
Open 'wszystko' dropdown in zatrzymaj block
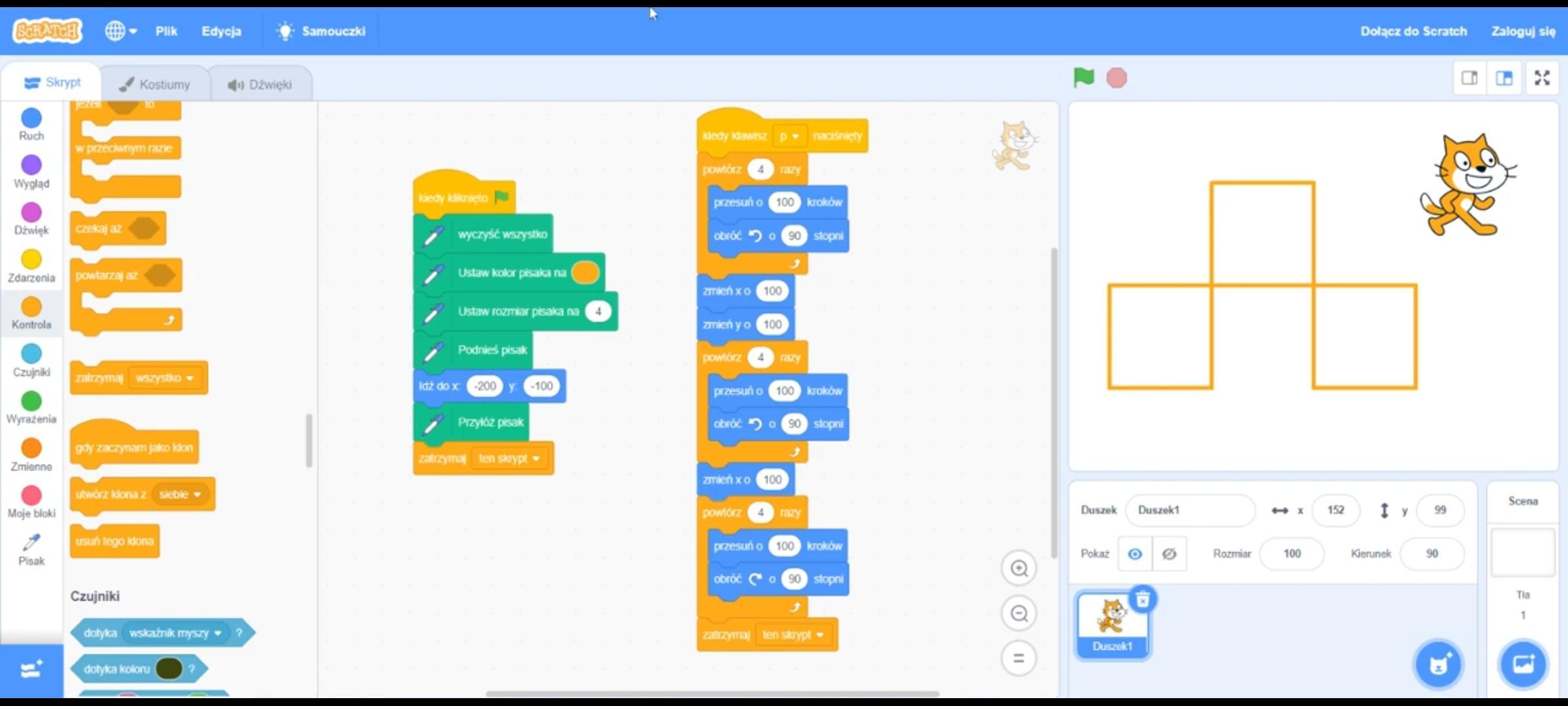click(x=165, y=378)
